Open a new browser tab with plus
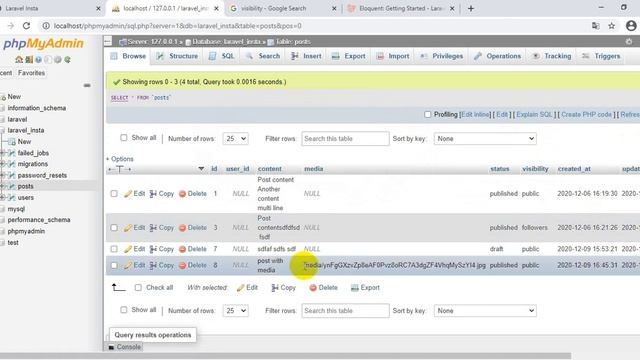The width and height of the screenshot is (640, 360). (x=471, y=8)
